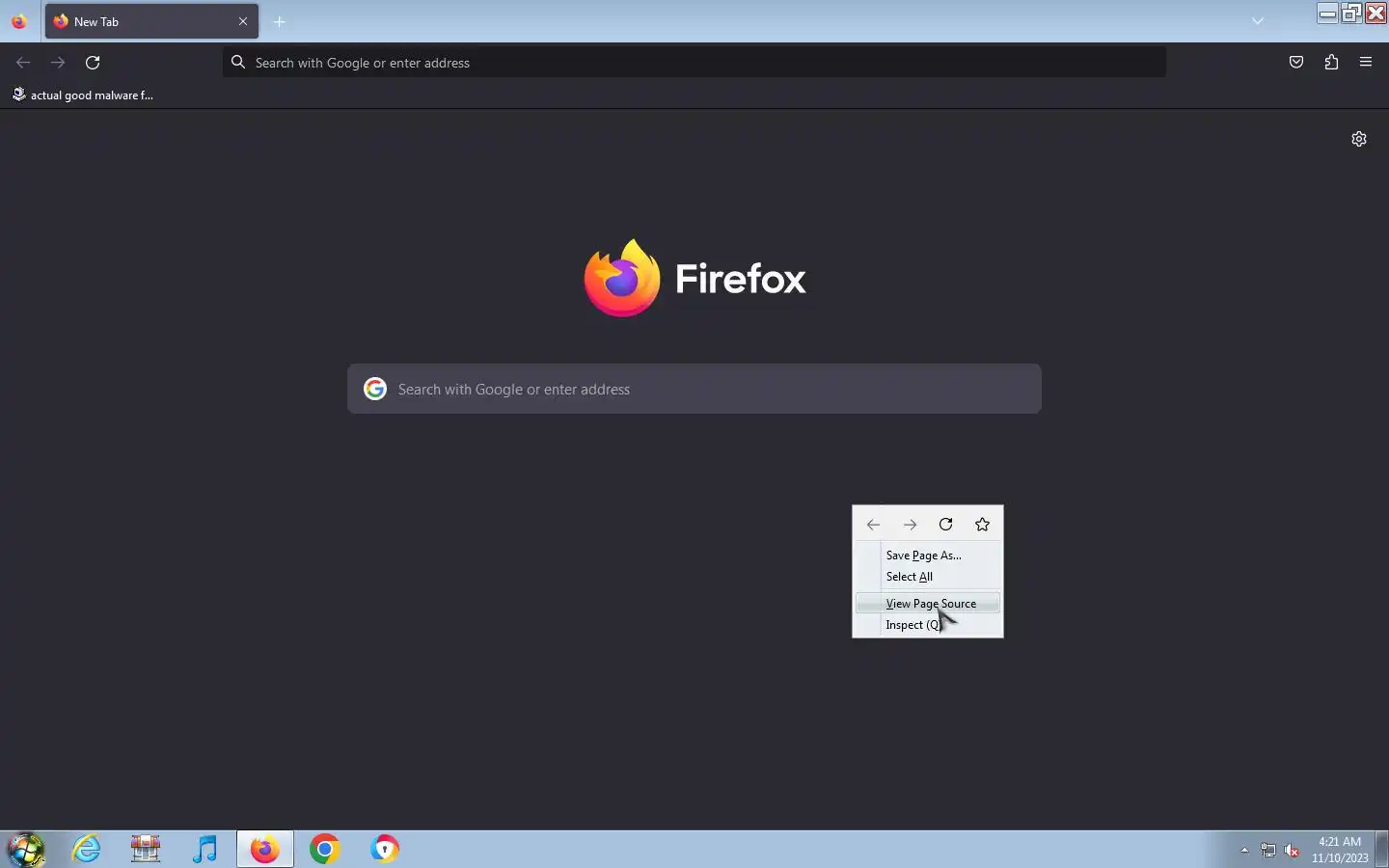Launch Internet Explorer from taskbar
This screenshot has height=868, width=1389.
(x=87, y=850)
